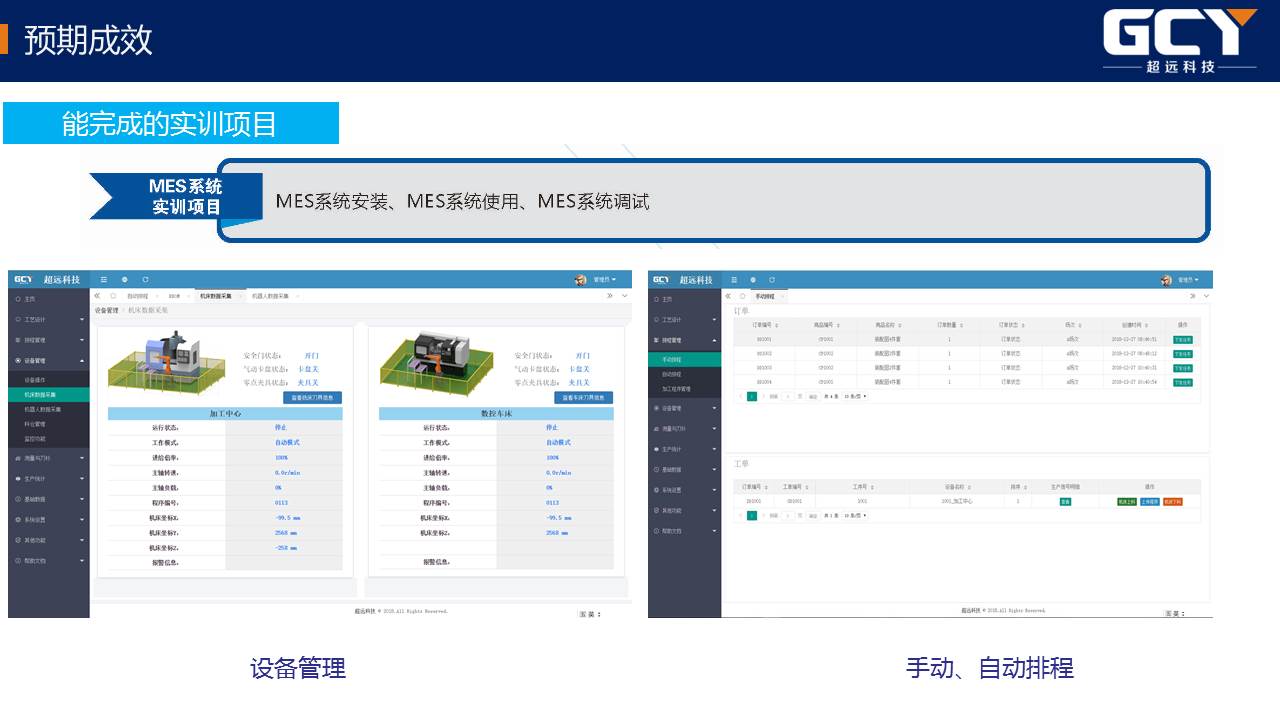
Task: Select 自动排程 in the scheduling sidebar submenu
Action: tap(671, 374)
